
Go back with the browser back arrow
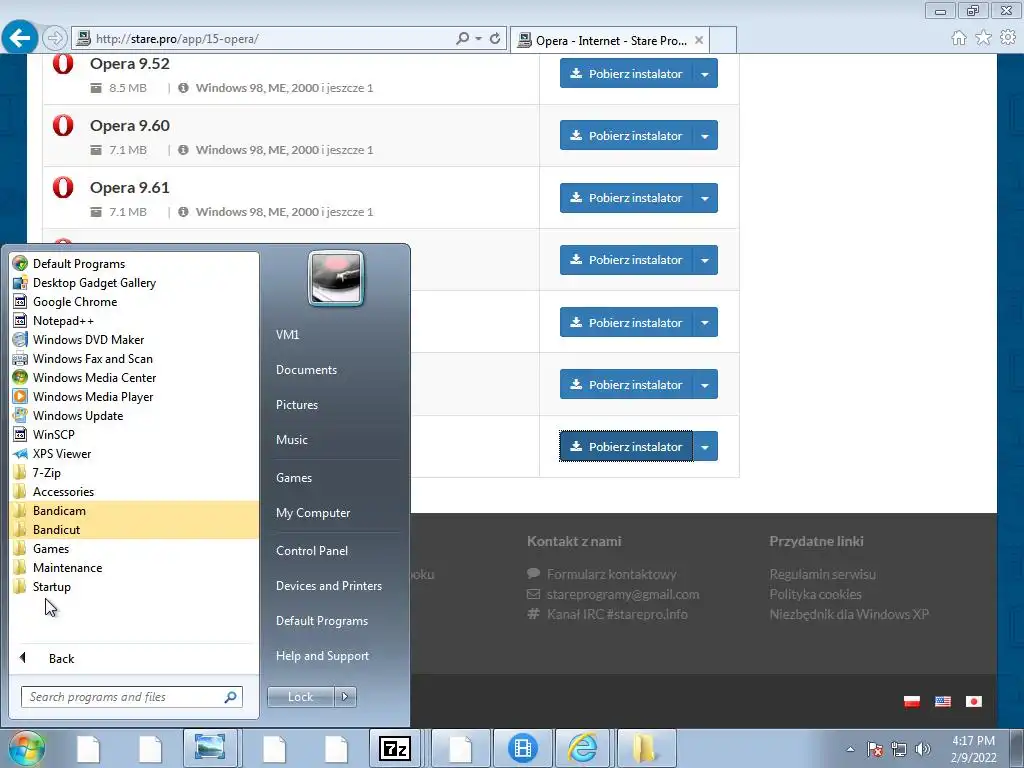[x=20, y=38]
